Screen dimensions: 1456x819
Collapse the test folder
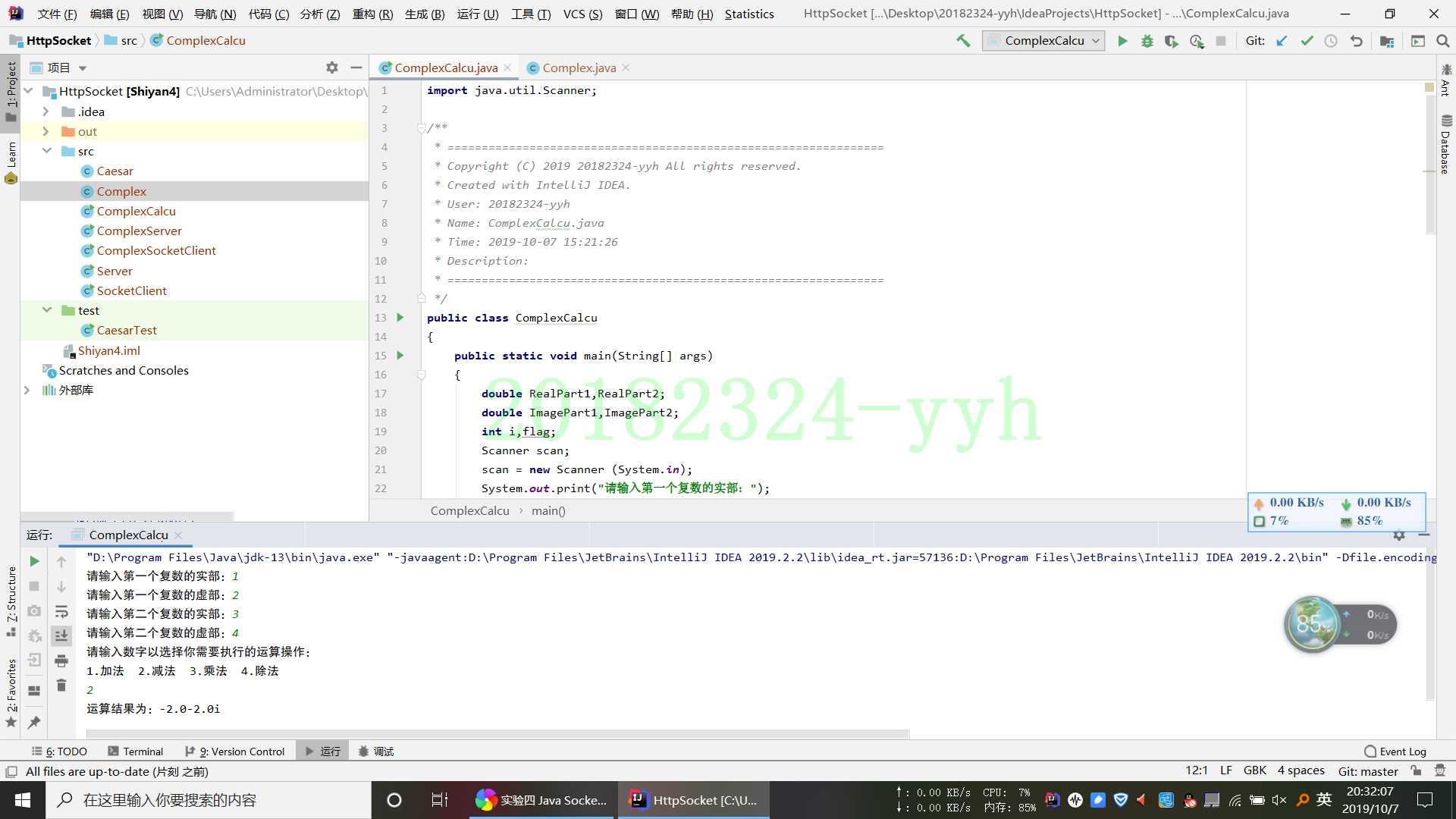click(47, 310)
